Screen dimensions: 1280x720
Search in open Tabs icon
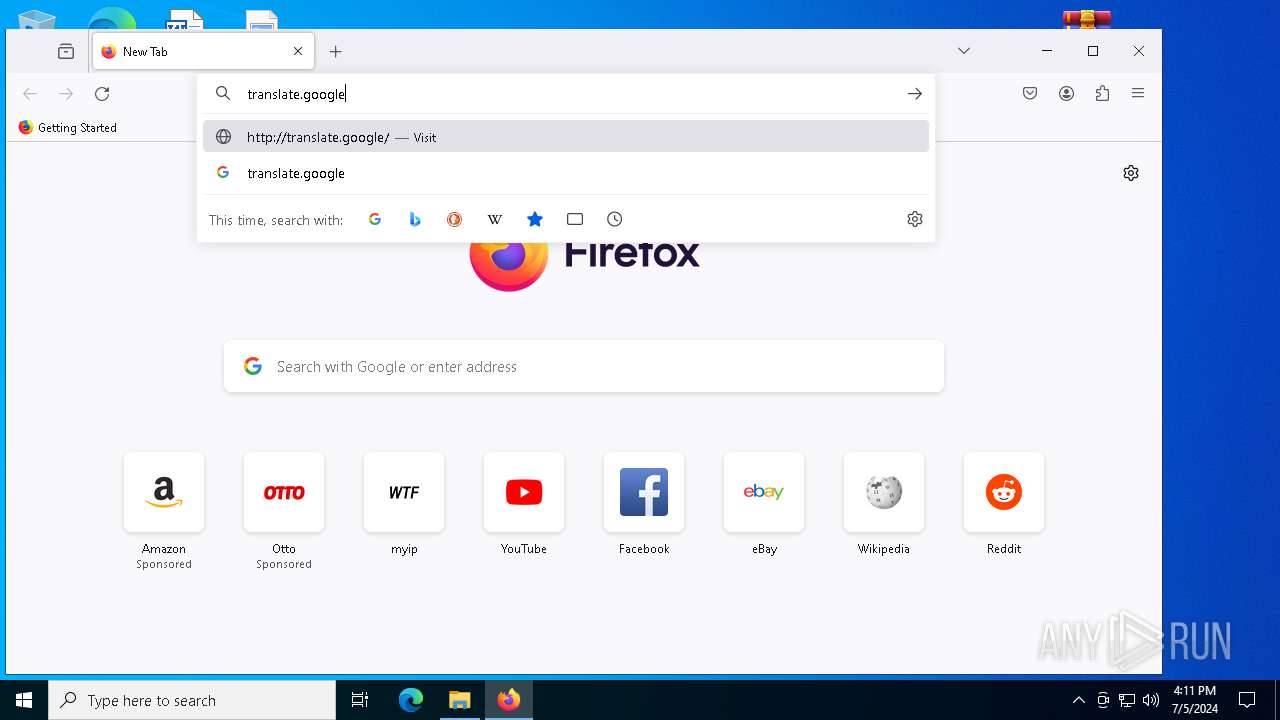(575, 219)
